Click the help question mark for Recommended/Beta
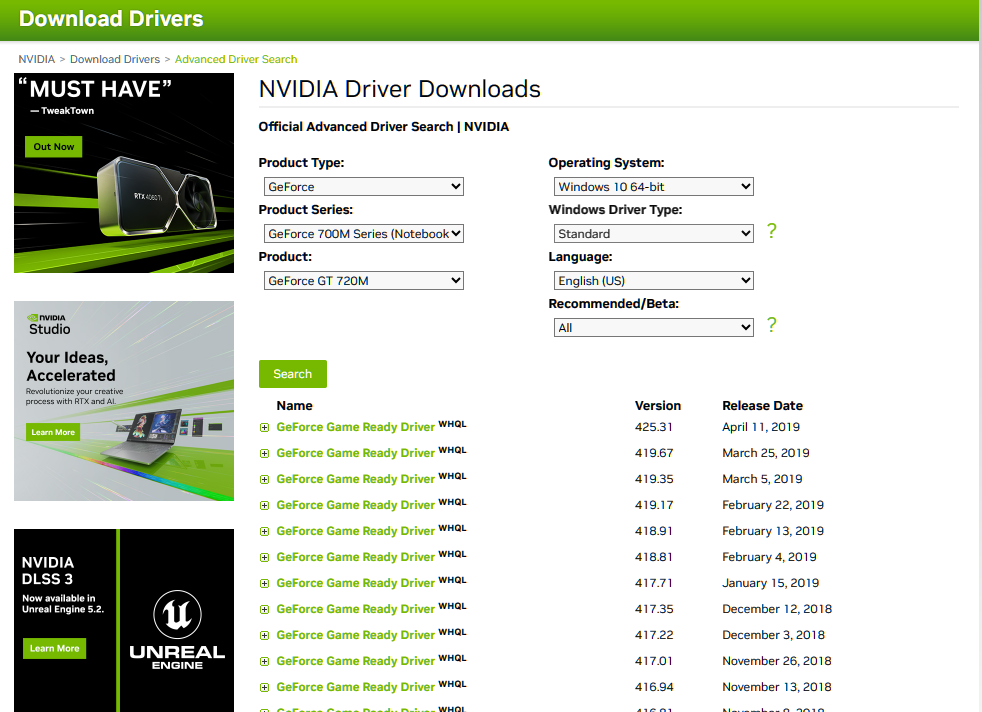 [772, 325]
